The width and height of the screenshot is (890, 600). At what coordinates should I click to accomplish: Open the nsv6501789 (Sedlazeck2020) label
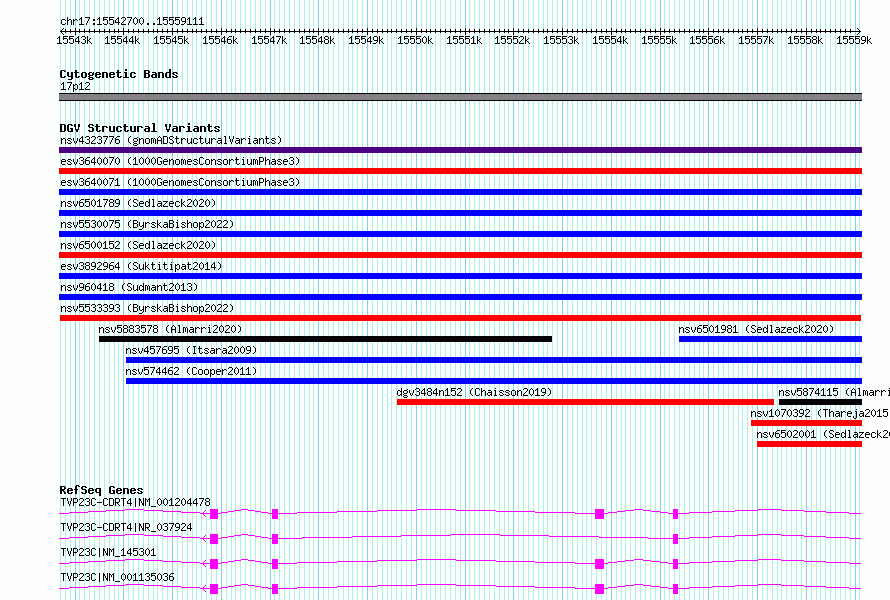(x=138, y=203)
